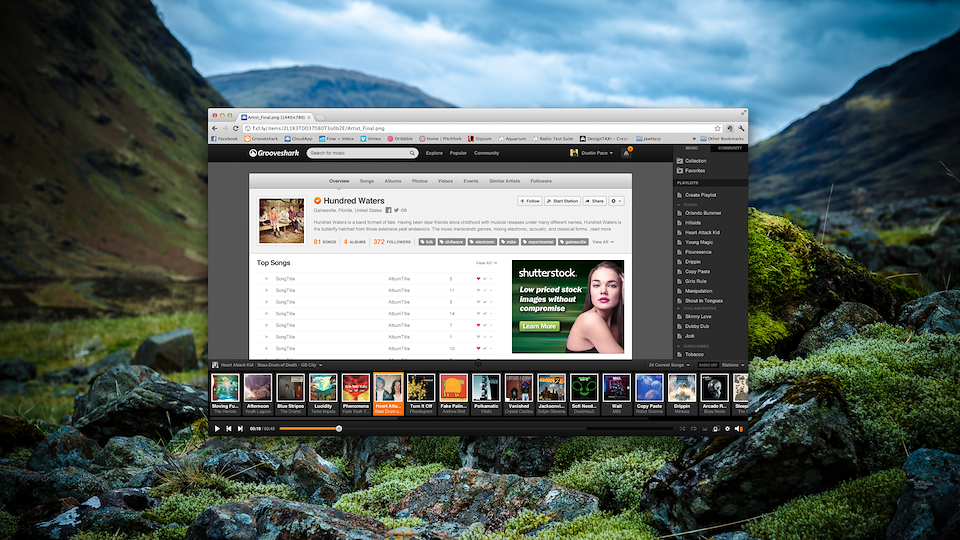Open the Stations dropdown in the queue bar
960x540 pixels.
point(734,365)
